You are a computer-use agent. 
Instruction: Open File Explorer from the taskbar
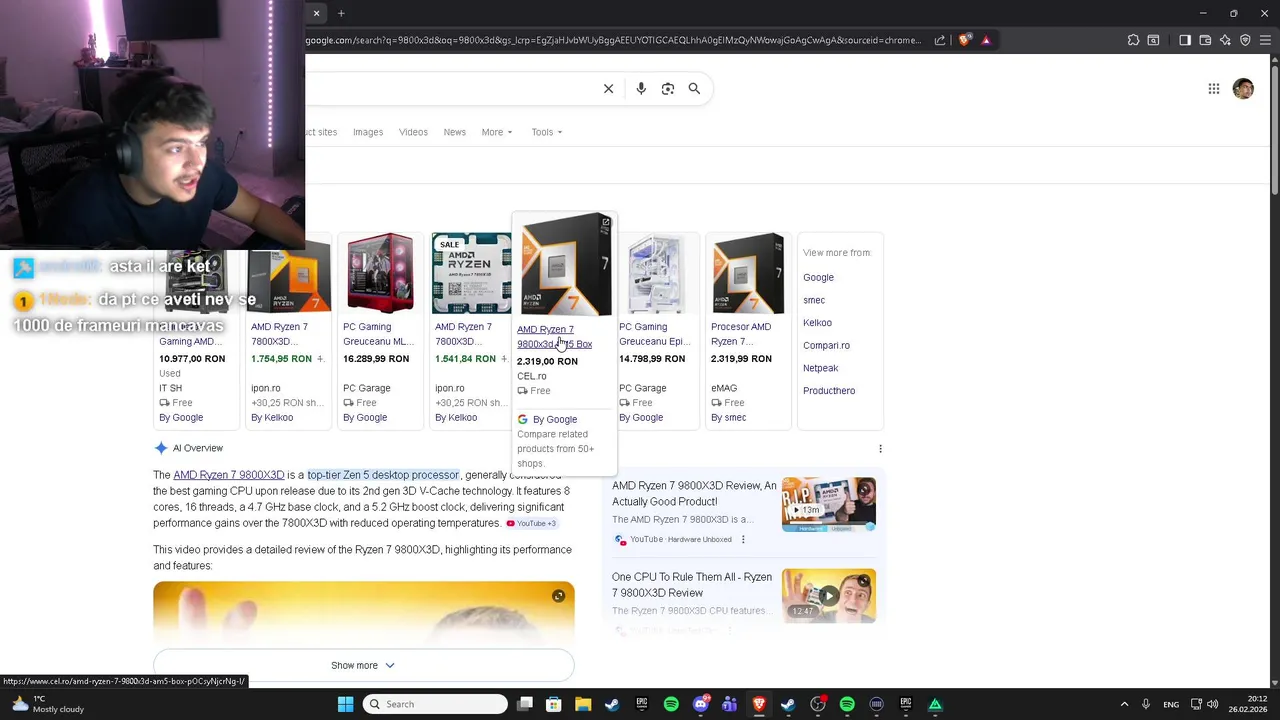583,704
